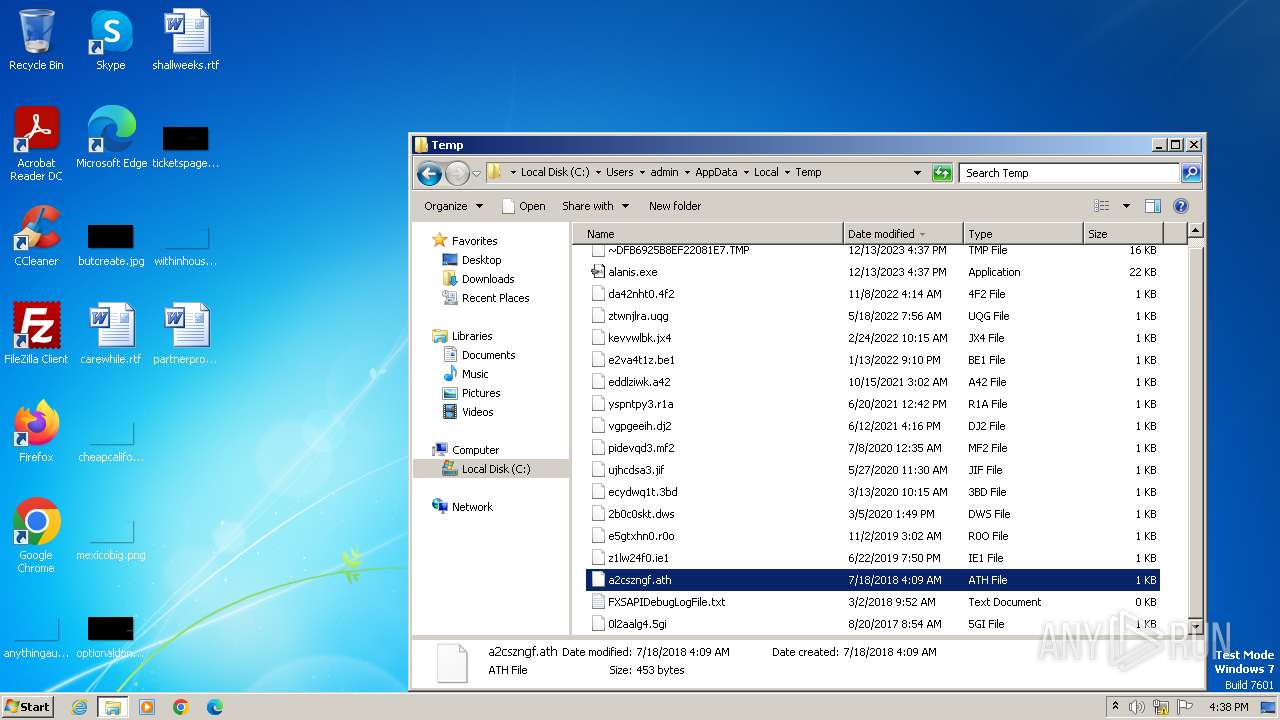Viewport: 1280px width, 720px height.
Task: Open the recent pages dropdown arrow
Action: [x=477, y=173]
